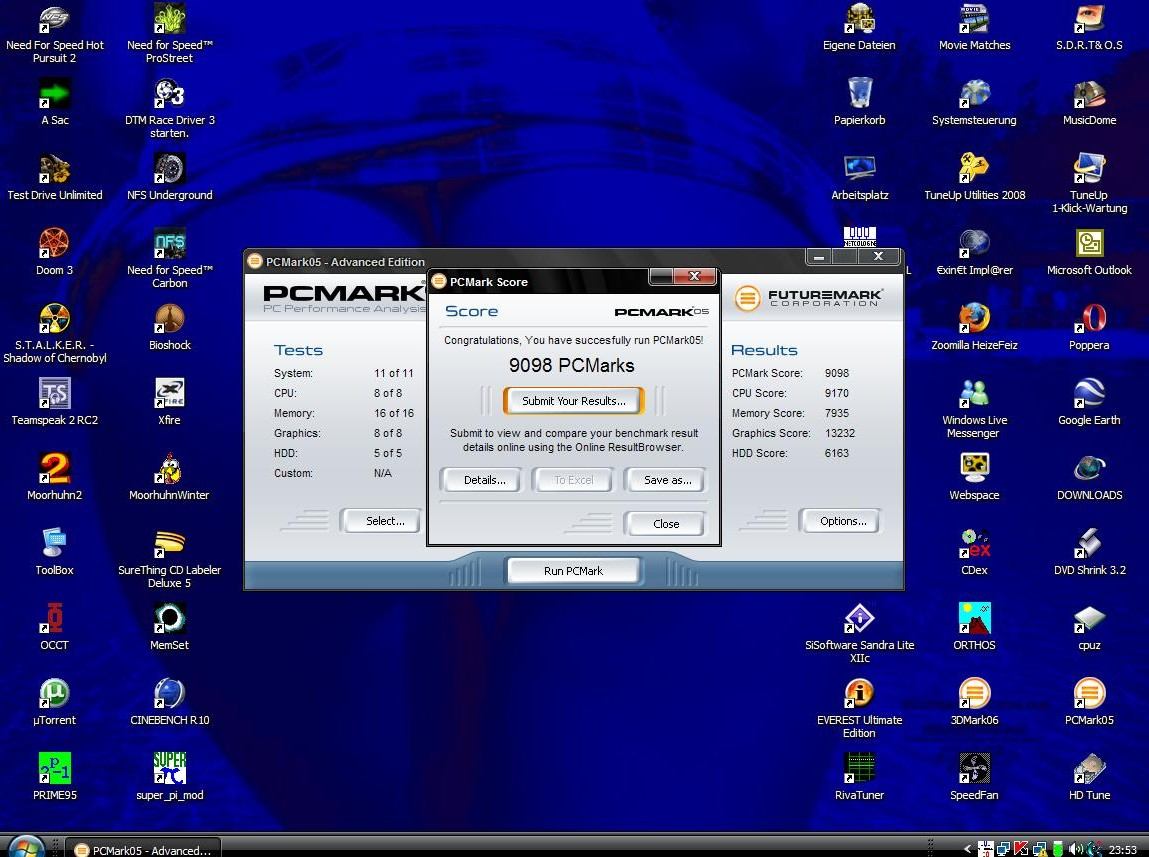Launch MoorhuhnWinter icon
1149x857 pixels.
pyautogui.click(x=169, y=469)
